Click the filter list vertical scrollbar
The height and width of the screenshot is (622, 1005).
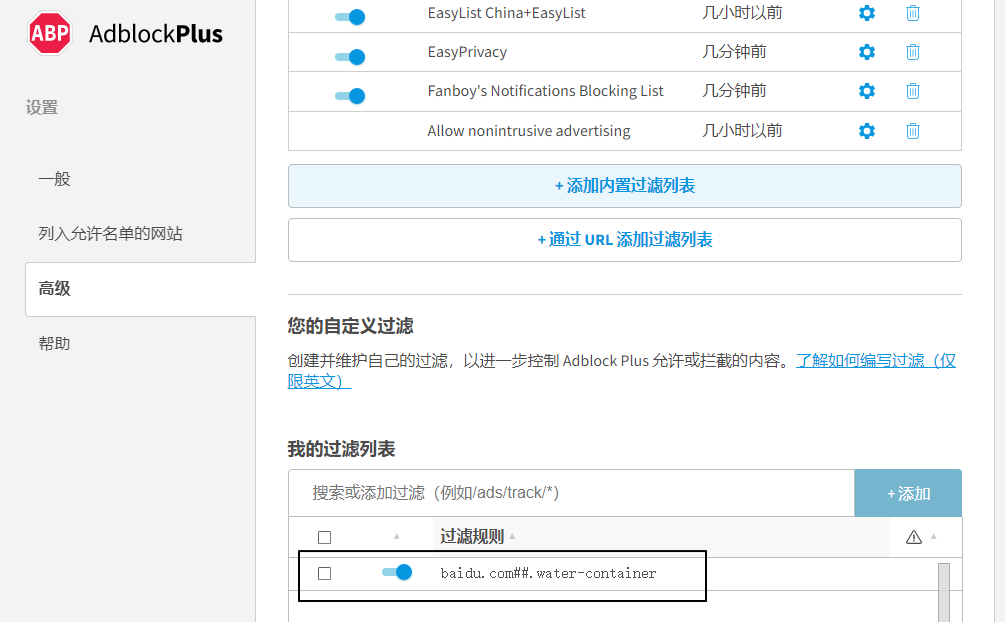coord(943,593)
